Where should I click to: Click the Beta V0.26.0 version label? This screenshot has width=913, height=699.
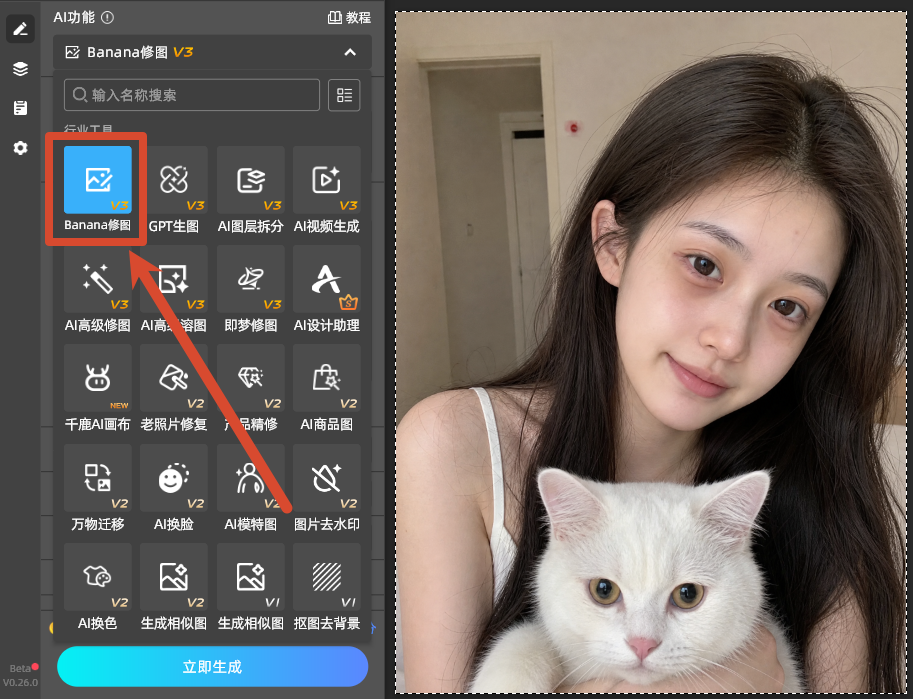pyautogui.click(x=20, y=676)
